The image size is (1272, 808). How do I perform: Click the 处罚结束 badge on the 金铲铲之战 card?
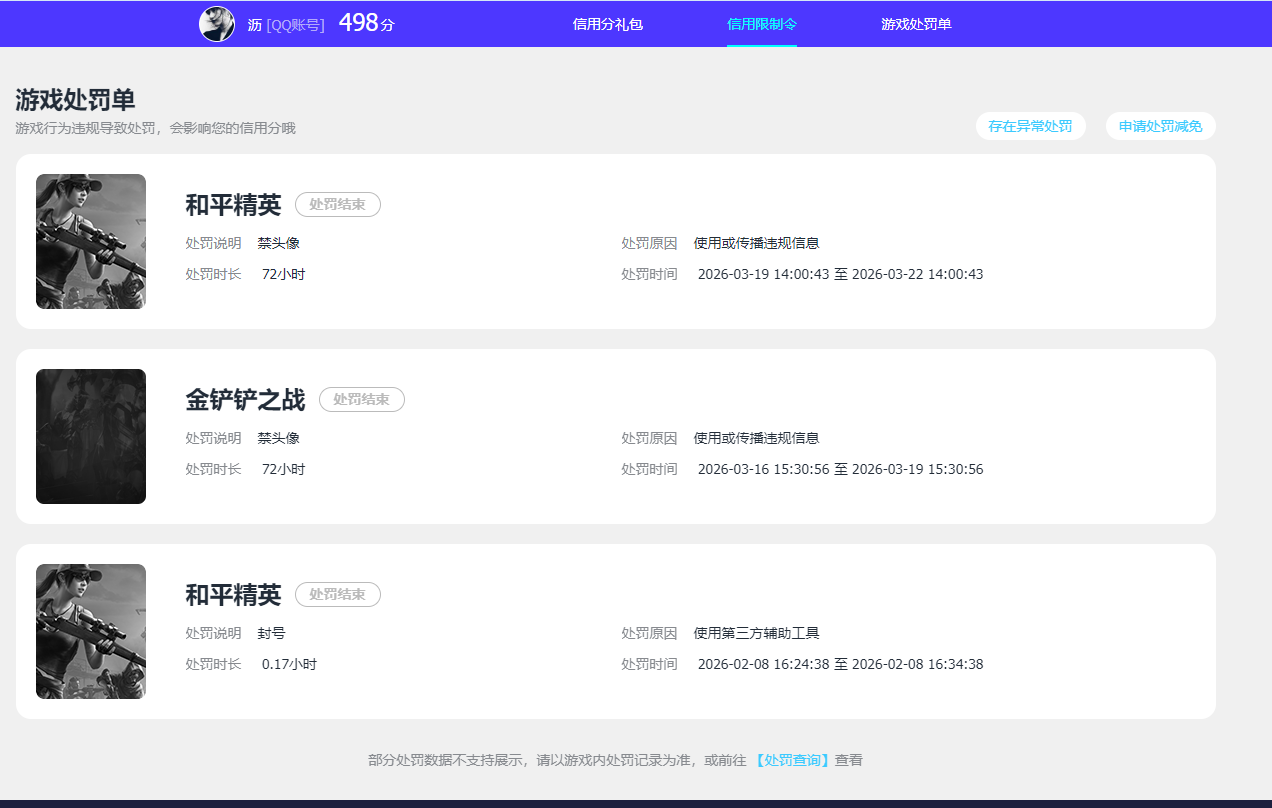(362, 399)
